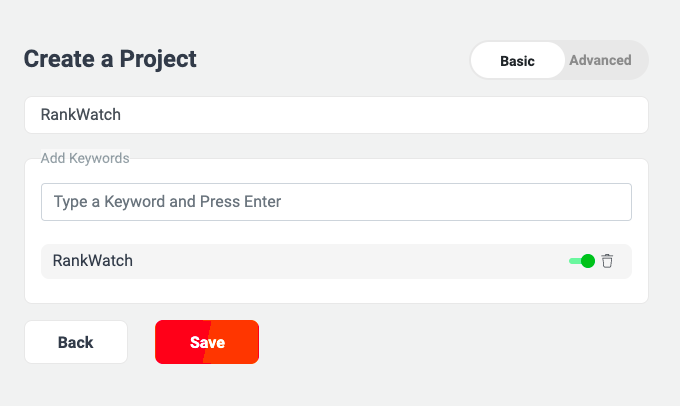Disable tracking for the RankWatch keyword

pyautogui.click(x=582, y=261)
